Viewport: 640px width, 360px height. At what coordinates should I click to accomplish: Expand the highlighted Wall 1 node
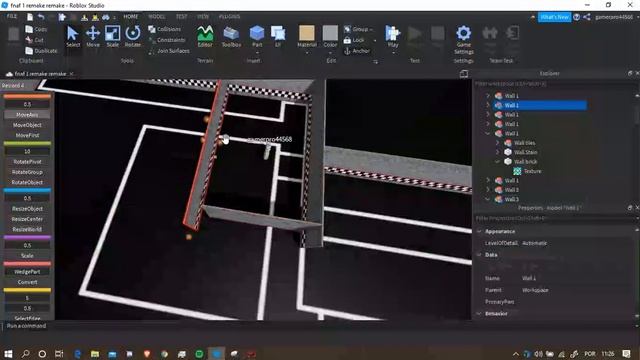488,105
